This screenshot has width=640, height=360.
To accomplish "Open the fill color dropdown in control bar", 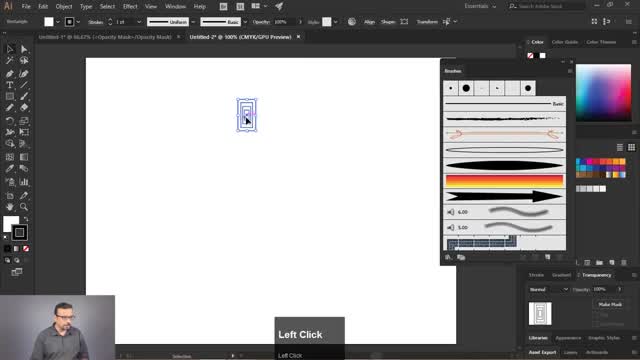I will pyautogui.click(x=58, y=22).
